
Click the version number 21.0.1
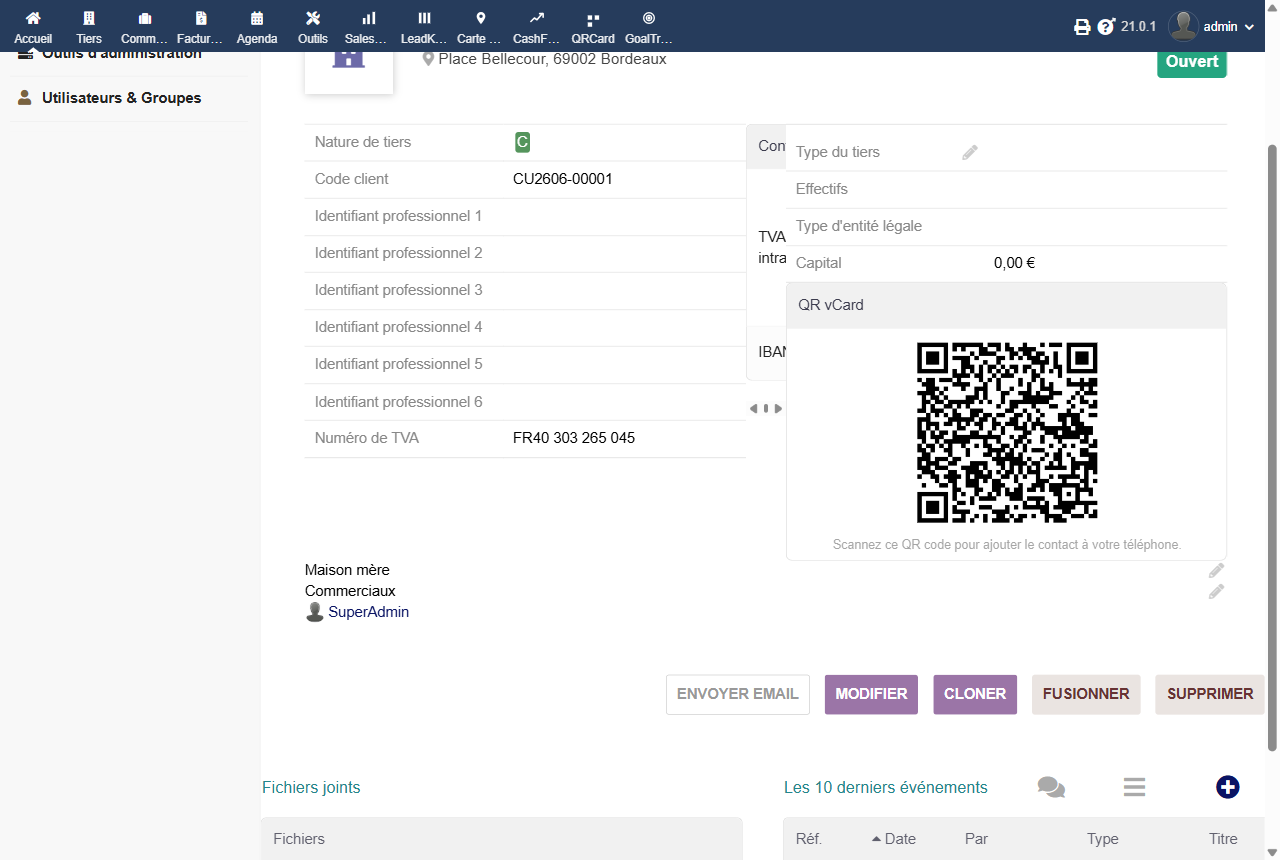click(x=1138, y=27)
